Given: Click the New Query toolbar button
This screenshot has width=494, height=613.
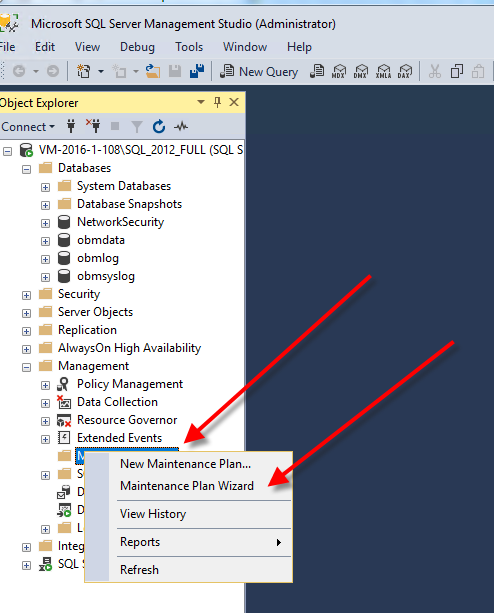Looking at the screenshot, I should (259, 72).
